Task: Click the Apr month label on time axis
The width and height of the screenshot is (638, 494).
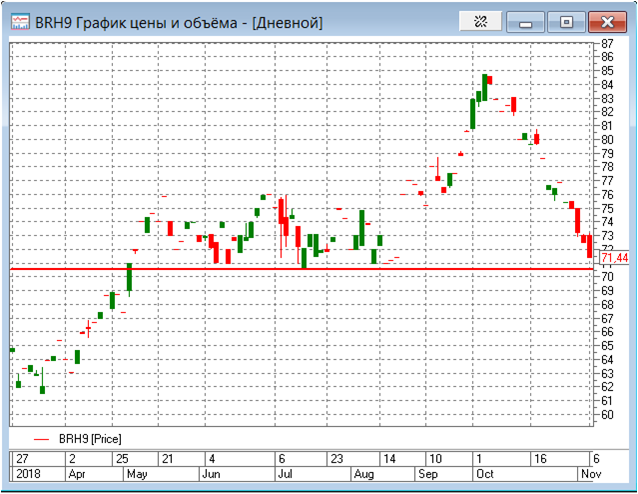Action: click(x=76, y=476)
